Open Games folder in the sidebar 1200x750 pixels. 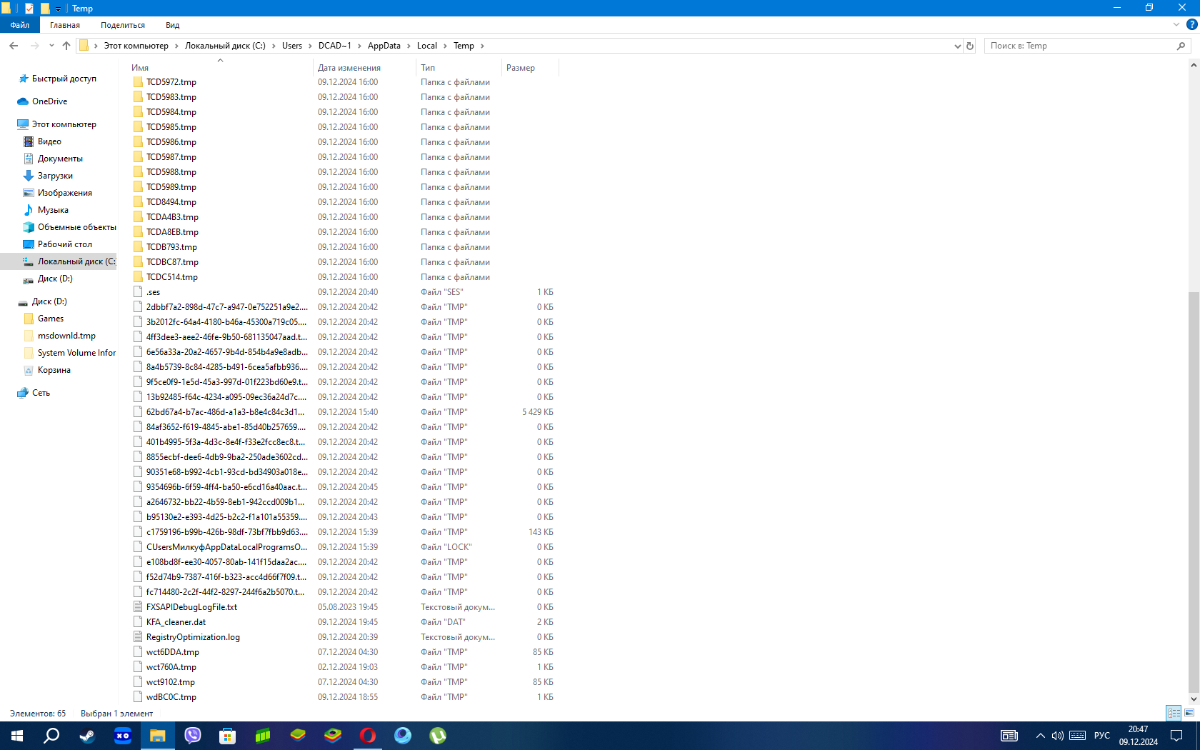50,319
